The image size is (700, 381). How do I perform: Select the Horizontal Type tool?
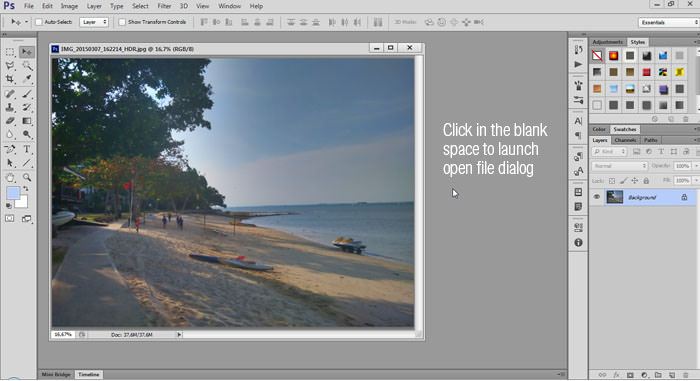click(27, 149)
